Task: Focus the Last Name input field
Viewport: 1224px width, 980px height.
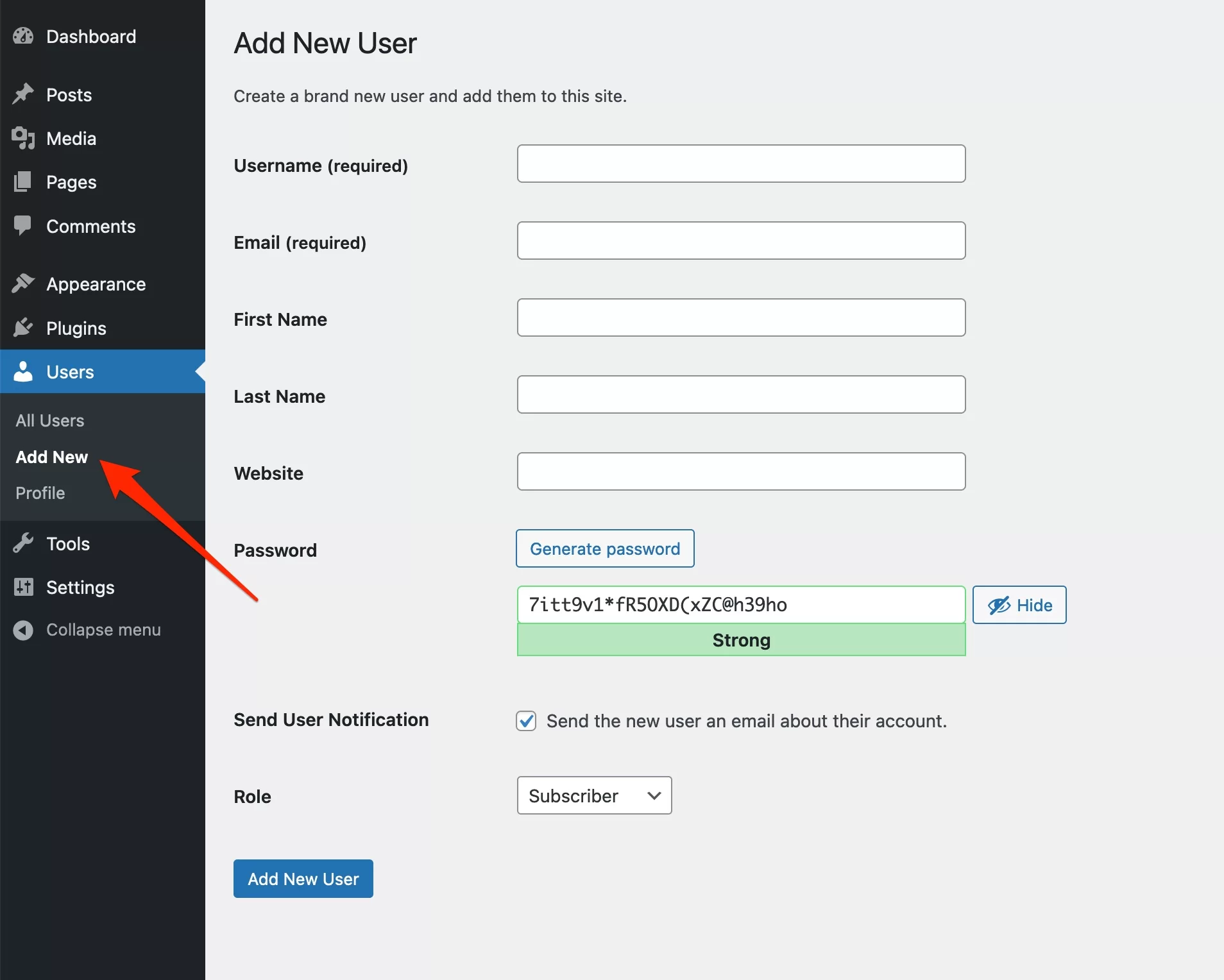Action: [741, 394]
